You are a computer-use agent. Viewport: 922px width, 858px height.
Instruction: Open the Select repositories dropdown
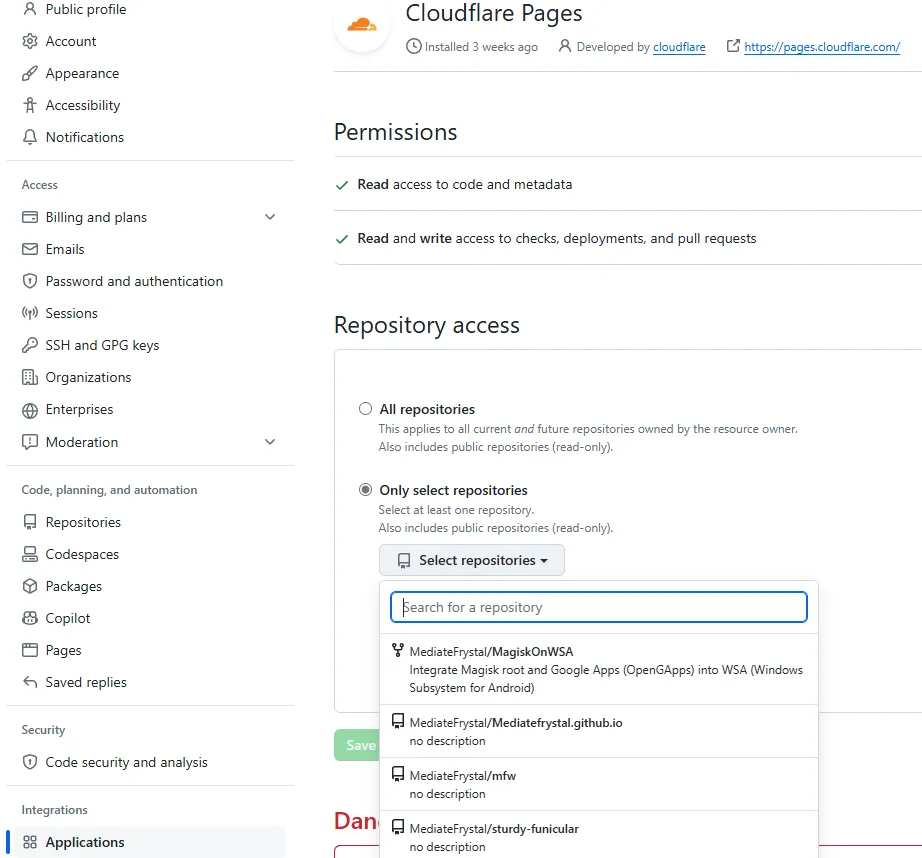[x=472, y=560]
